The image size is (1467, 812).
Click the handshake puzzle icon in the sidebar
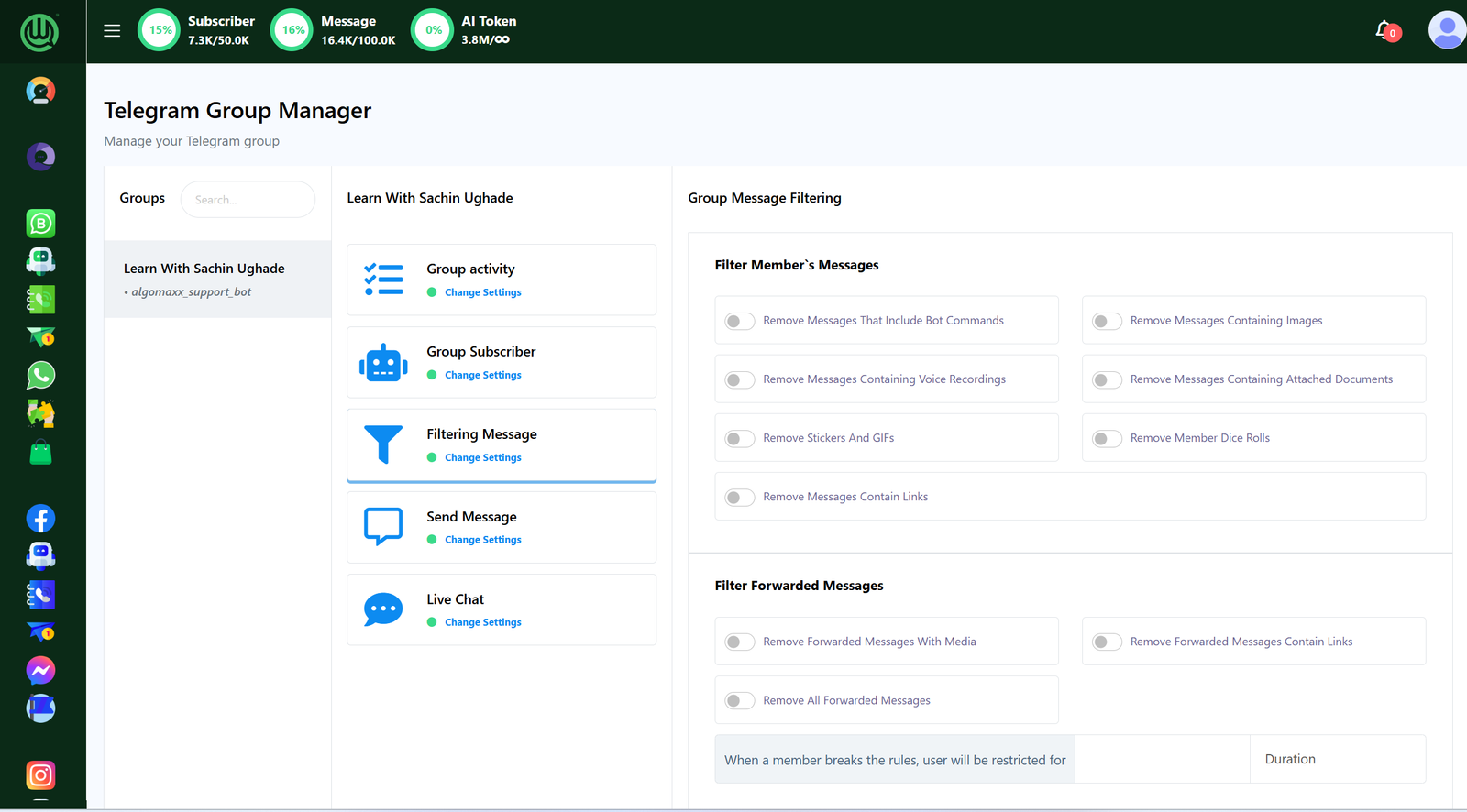pos(40,413)
